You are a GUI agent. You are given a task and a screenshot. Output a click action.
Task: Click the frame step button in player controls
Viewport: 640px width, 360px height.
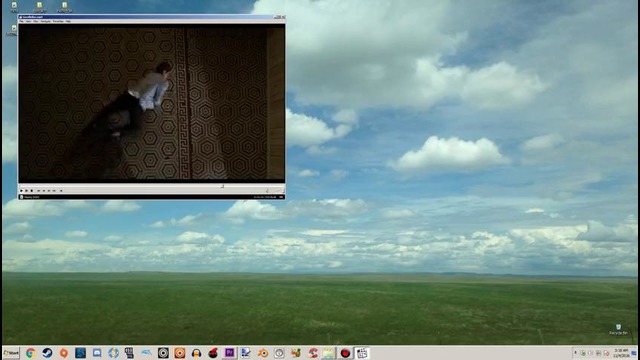[61, 191]
